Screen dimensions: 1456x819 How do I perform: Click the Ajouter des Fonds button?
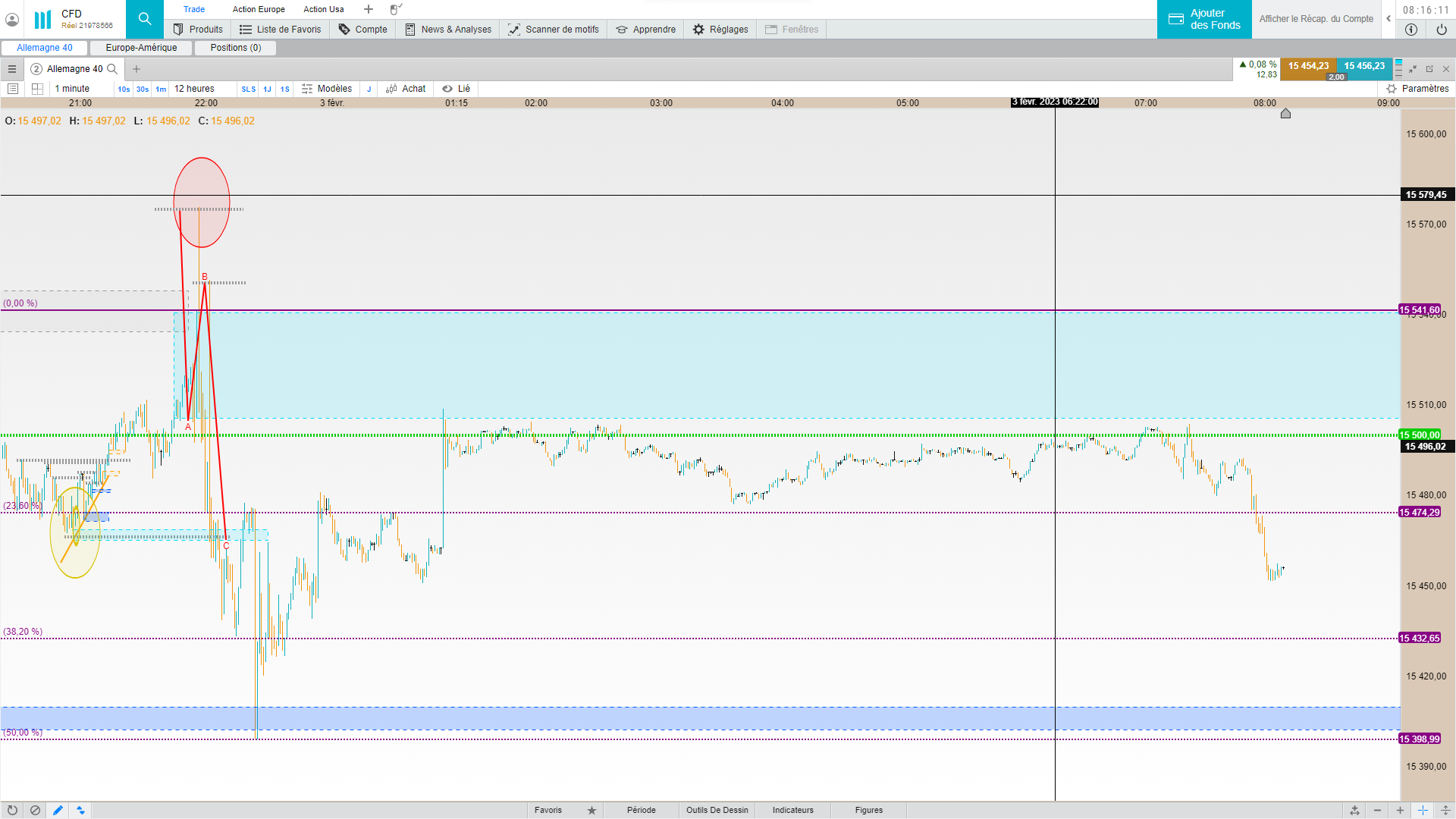[x=1204, y=19]
